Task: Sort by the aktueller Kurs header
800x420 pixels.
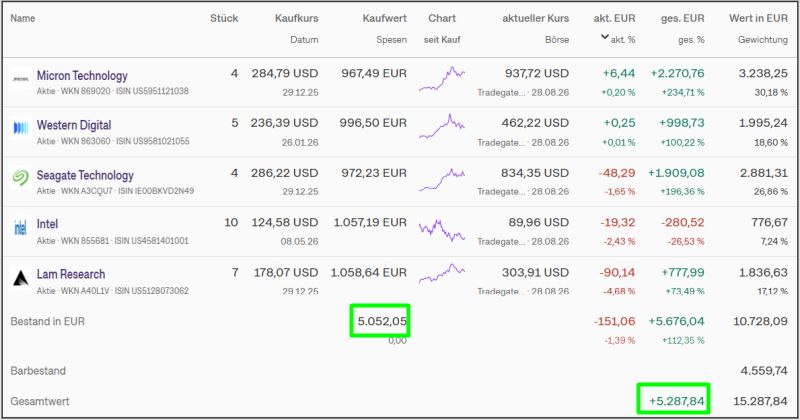Action: [x=535, y=18]
